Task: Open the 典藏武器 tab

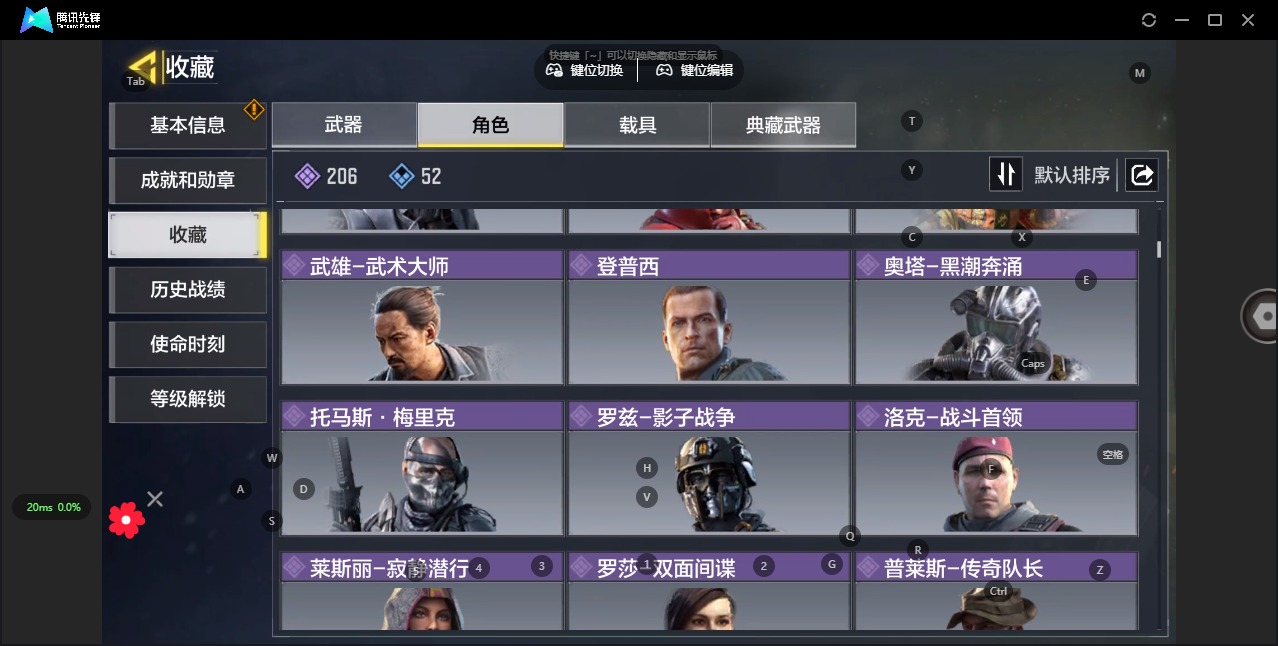Action: (x=783, y=125)
